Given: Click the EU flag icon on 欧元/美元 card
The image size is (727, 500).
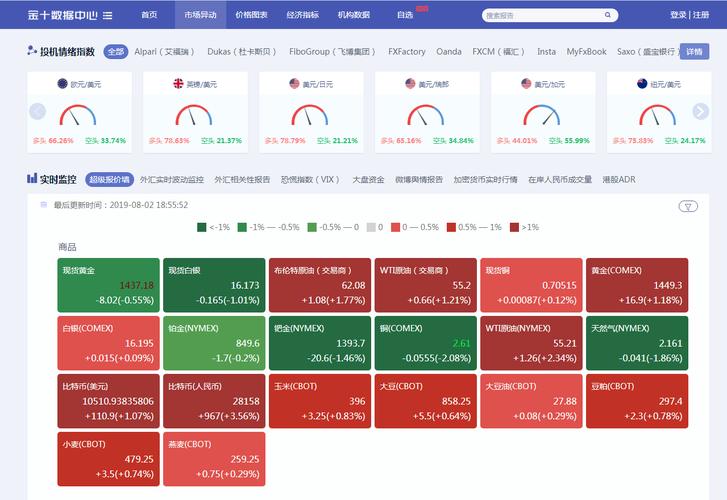Looking at the screenshot, I should (62, 85).
